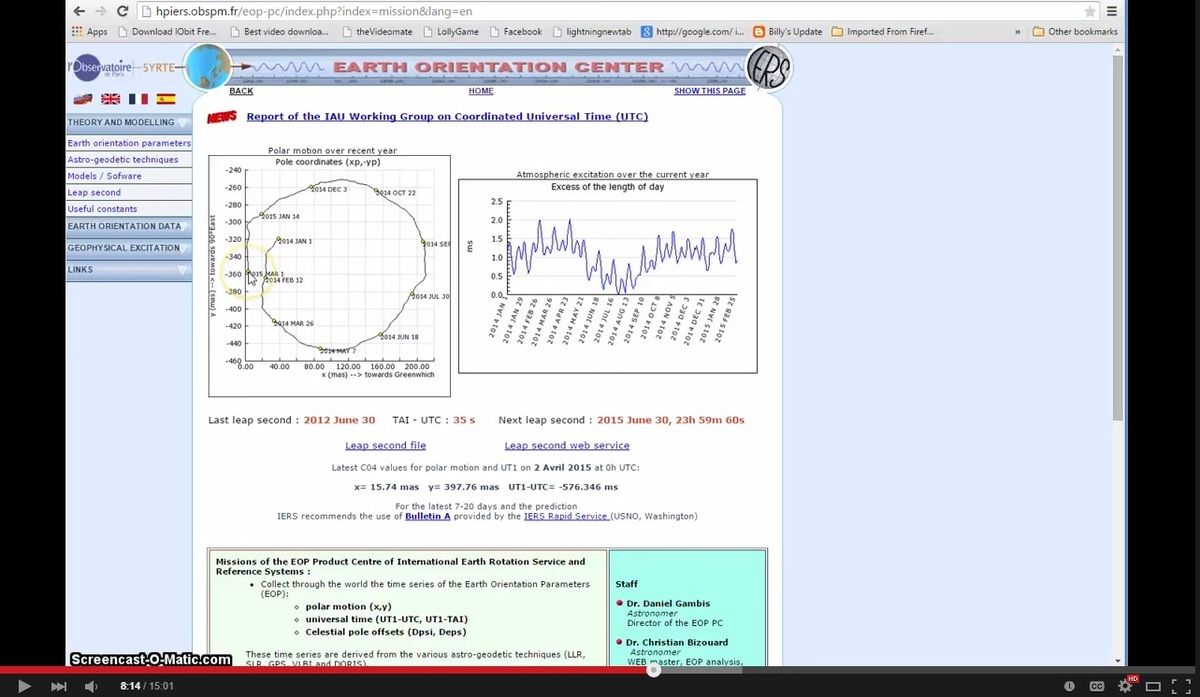The image size is (1200, 697).
Task: Expand EARTH ORIENTATION DATA section
Action: (x=129, y=226)
